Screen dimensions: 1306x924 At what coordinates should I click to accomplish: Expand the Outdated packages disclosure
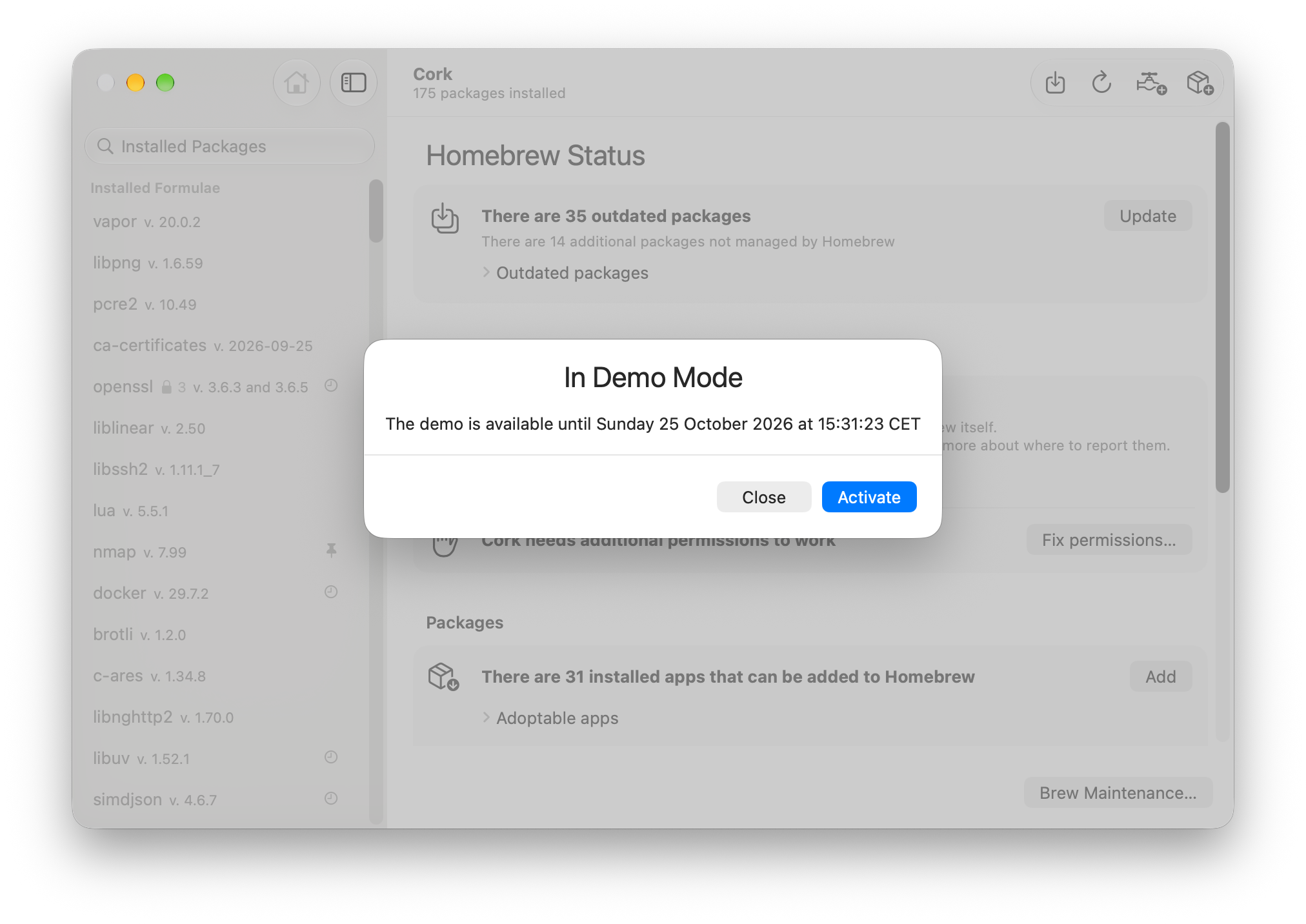(x=486, y=272)
